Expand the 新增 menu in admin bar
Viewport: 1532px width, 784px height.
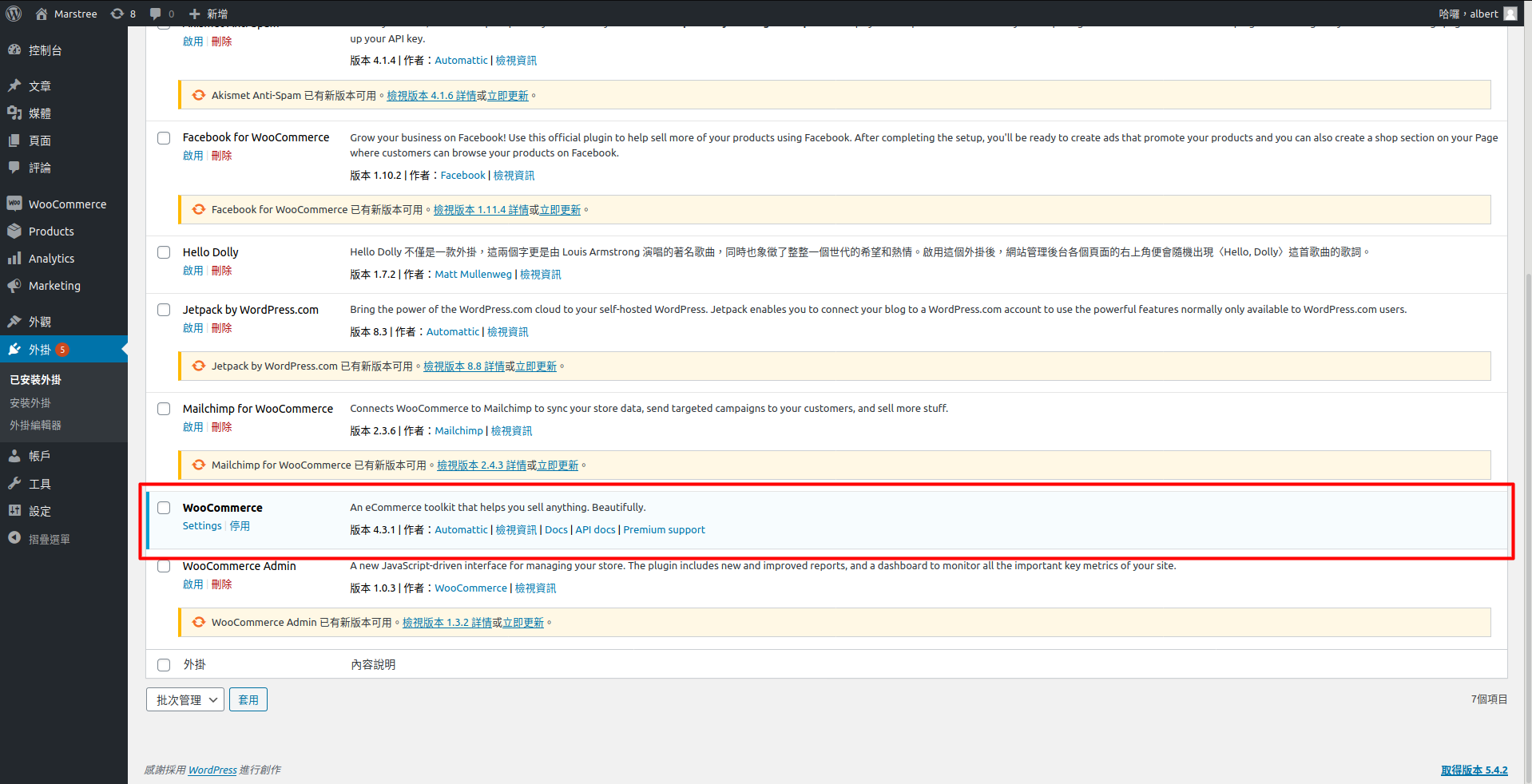[x=208, y=14]
